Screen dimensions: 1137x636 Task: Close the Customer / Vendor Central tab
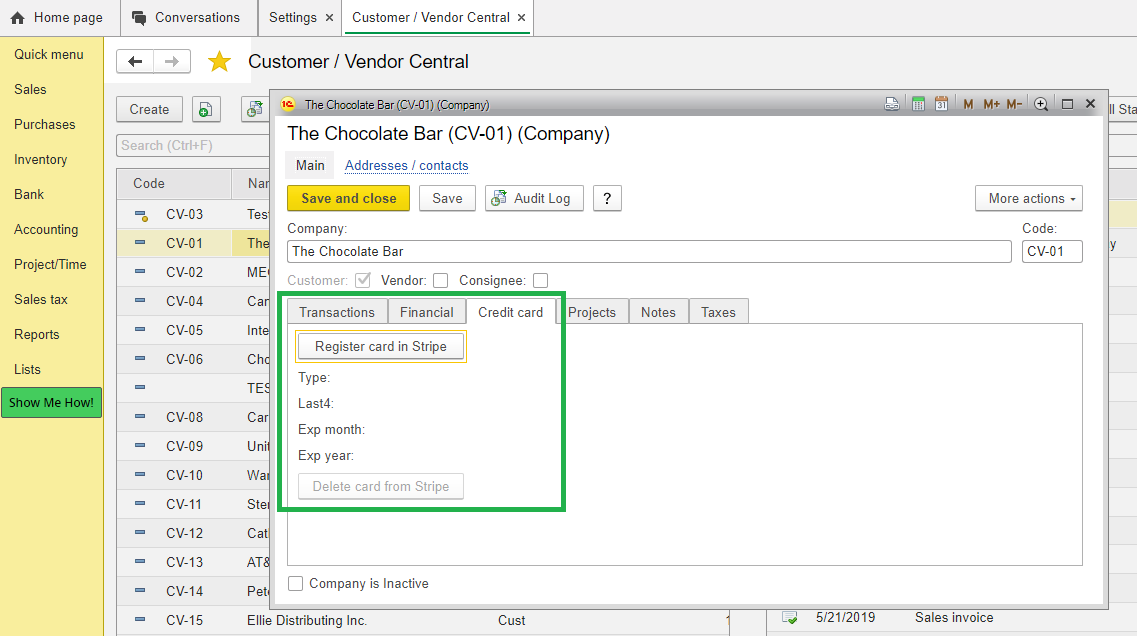(521, 18)
